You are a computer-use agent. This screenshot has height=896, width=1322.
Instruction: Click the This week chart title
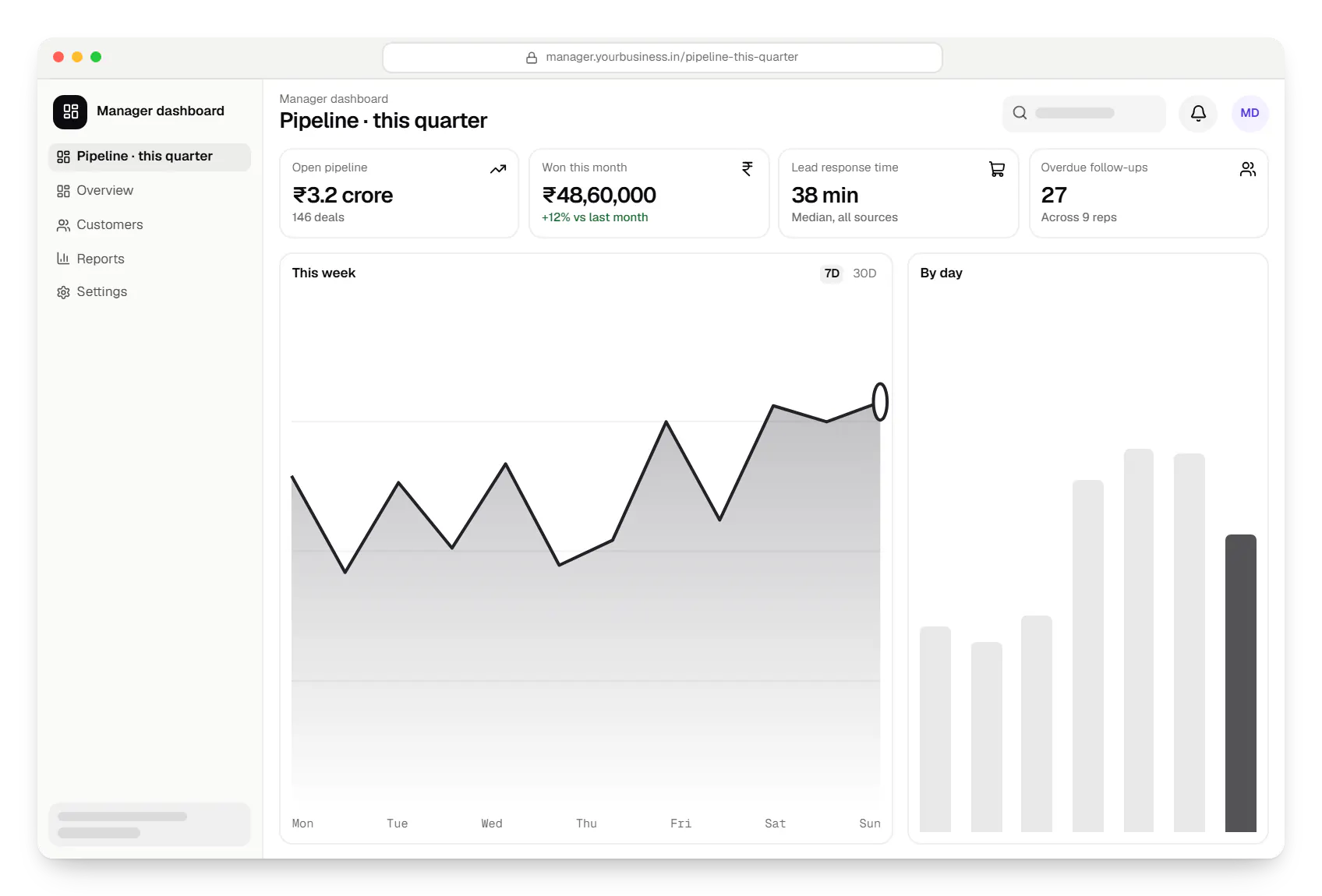(323, 273)
